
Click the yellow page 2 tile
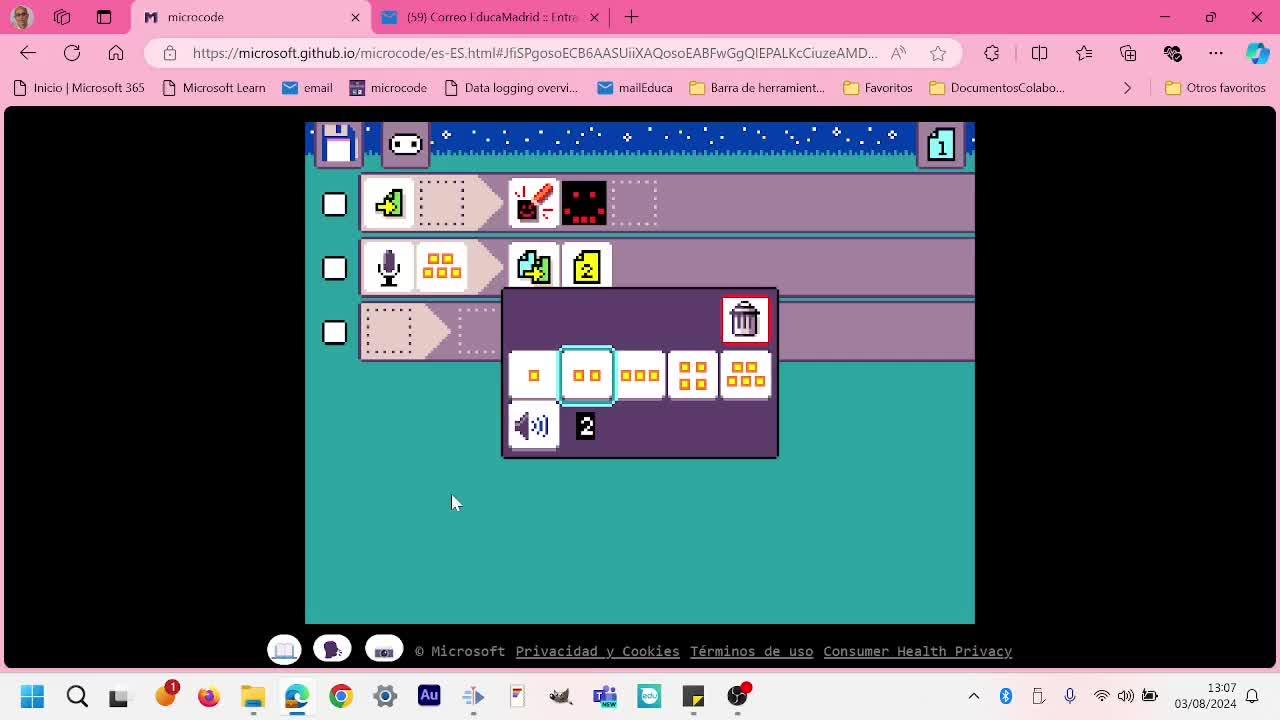586,267
